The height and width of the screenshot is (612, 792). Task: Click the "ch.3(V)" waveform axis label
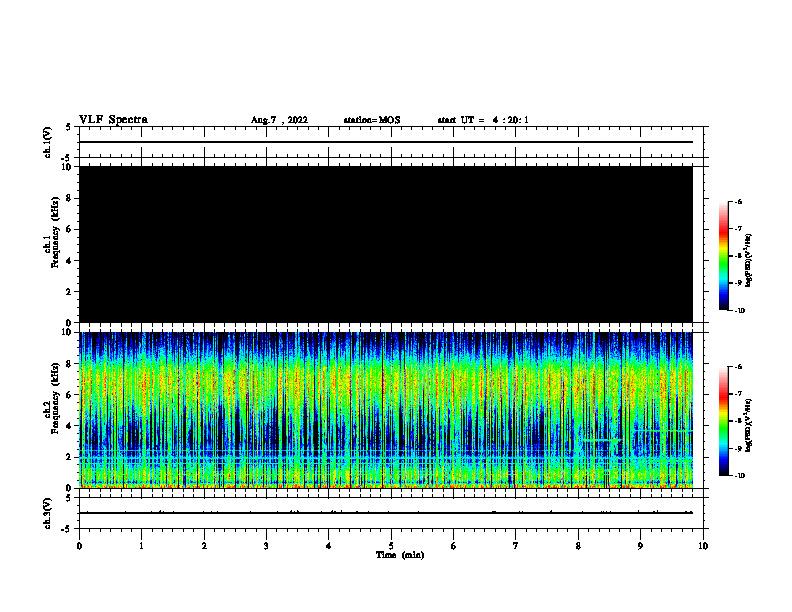click(x=48, y=513)
